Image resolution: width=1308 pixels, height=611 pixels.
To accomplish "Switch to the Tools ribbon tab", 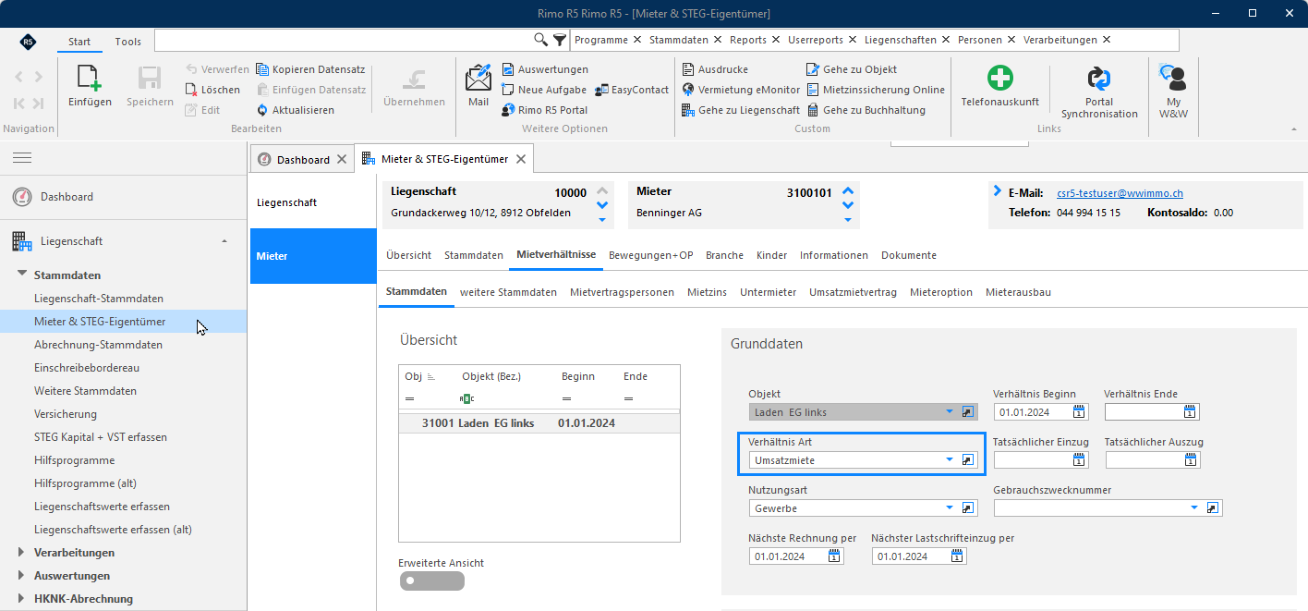I will coord(128,42).
